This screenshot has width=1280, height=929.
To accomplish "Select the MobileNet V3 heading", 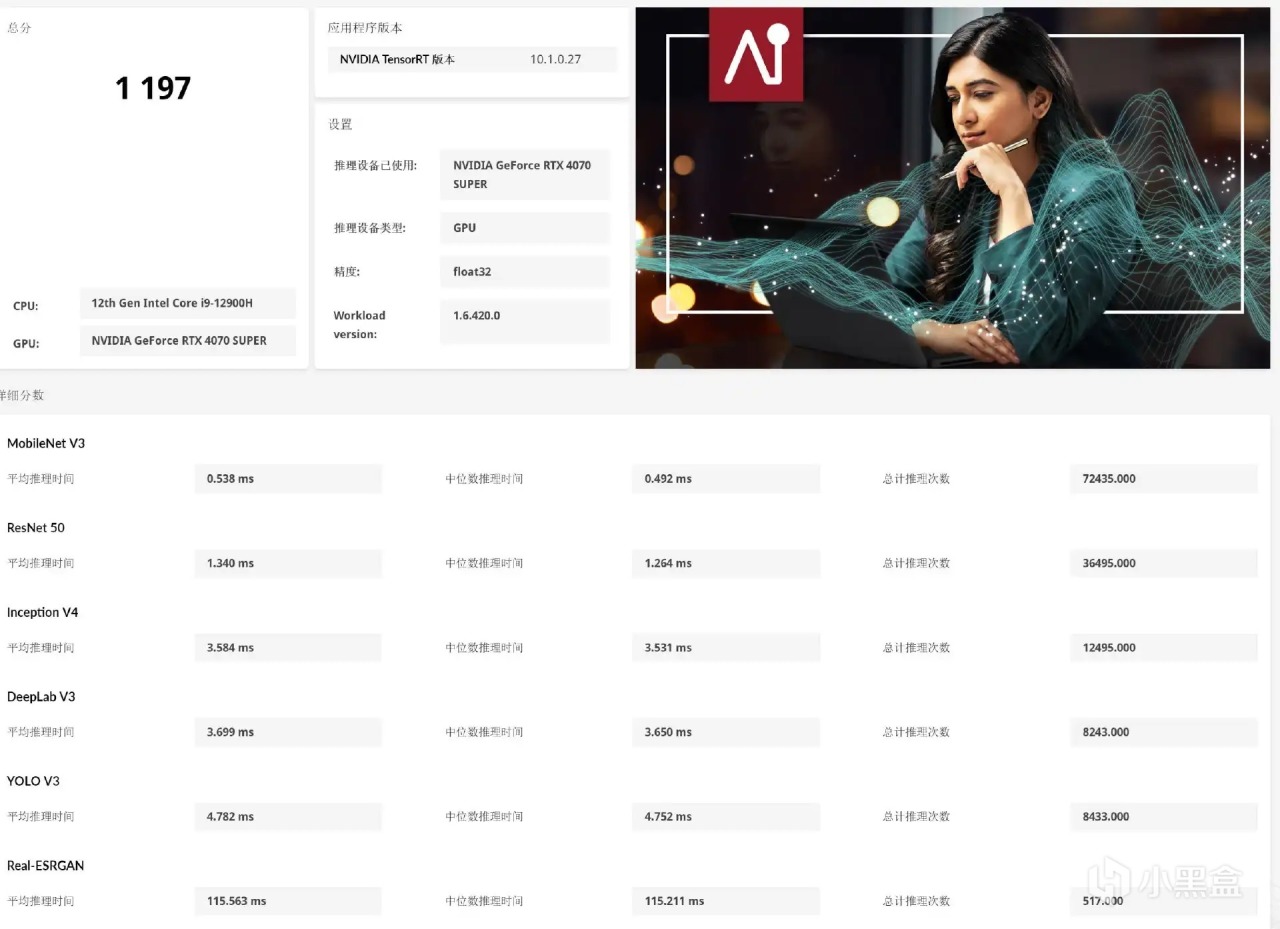I will [46, 443].
